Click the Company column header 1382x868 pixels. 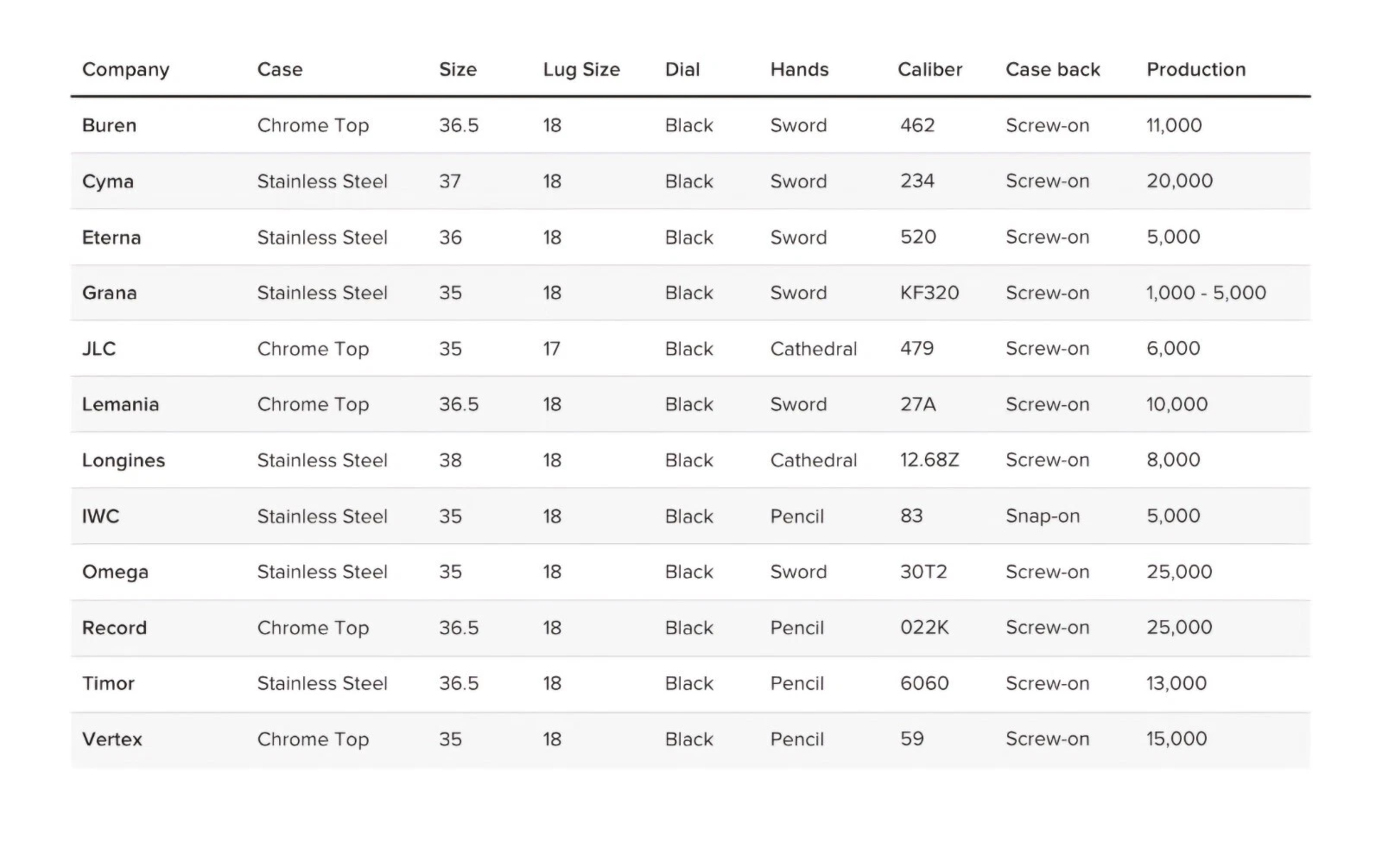click(125, 70)
